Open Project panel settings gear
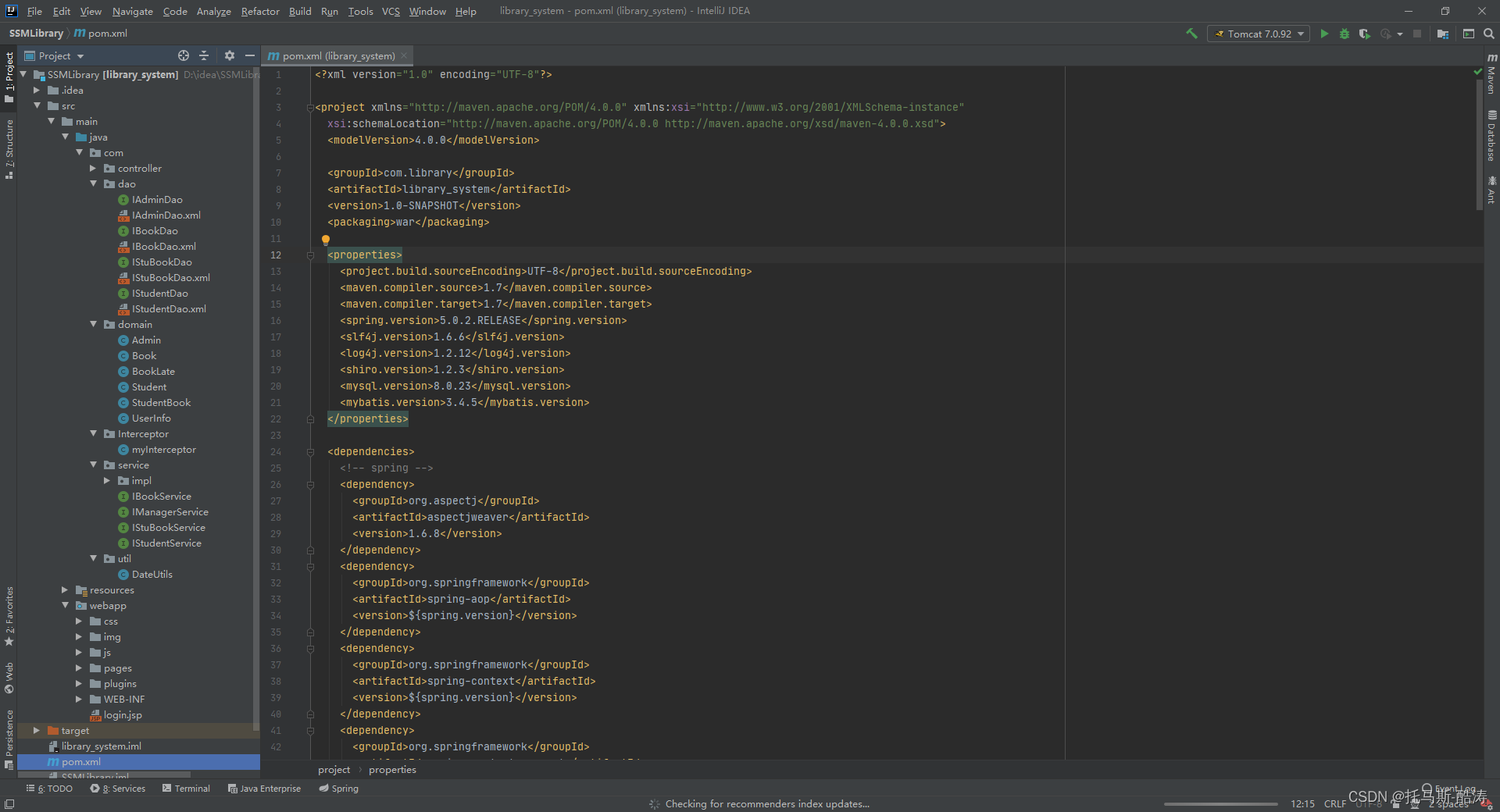Viewport: 1500px width, 812px height. pos(230,55)
